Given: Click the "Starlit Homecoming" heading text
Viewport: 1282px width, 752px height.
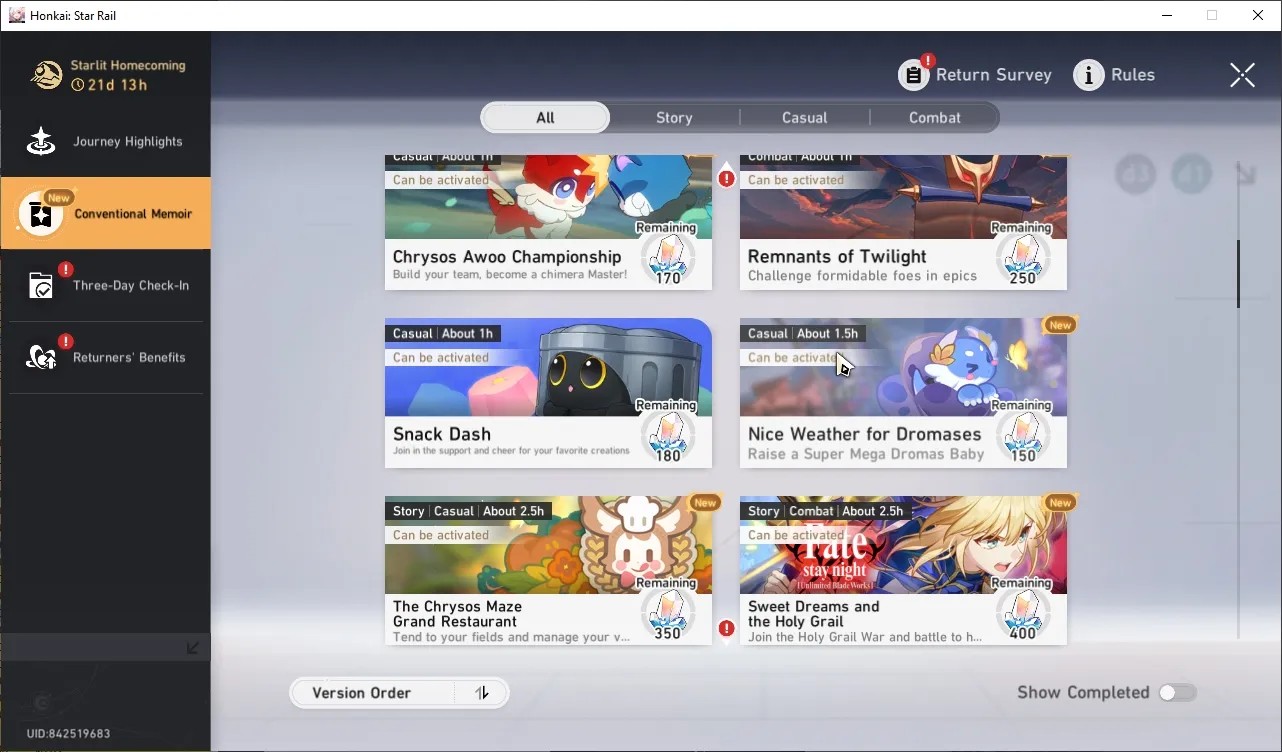Looking at the screenshot, I should (128, 66).
